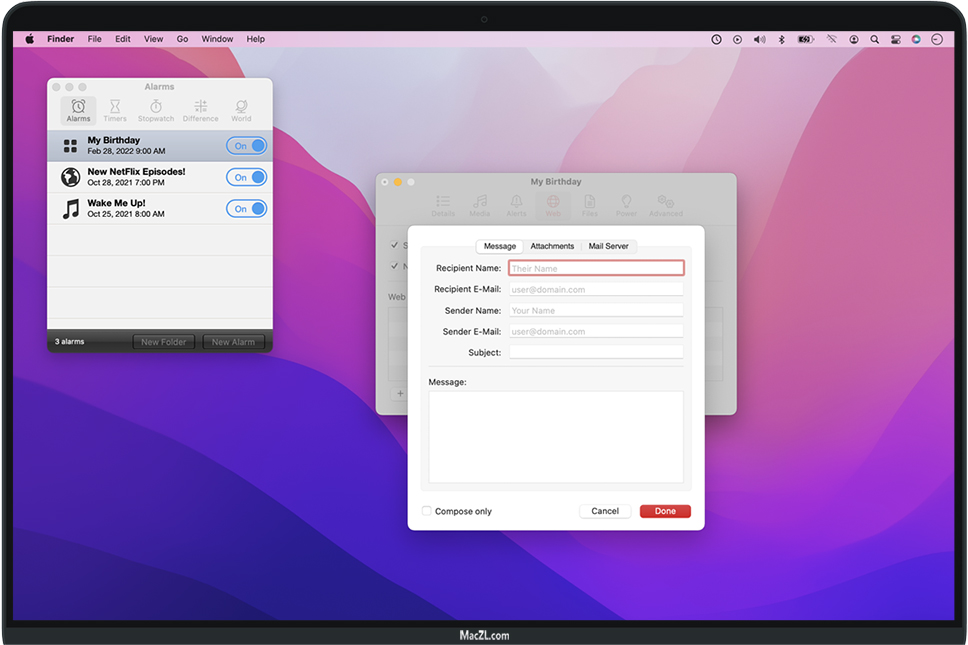Screen dimensions: 968x645
Task: Click the music note icon of Wake Me Up!
Action: 70,209
